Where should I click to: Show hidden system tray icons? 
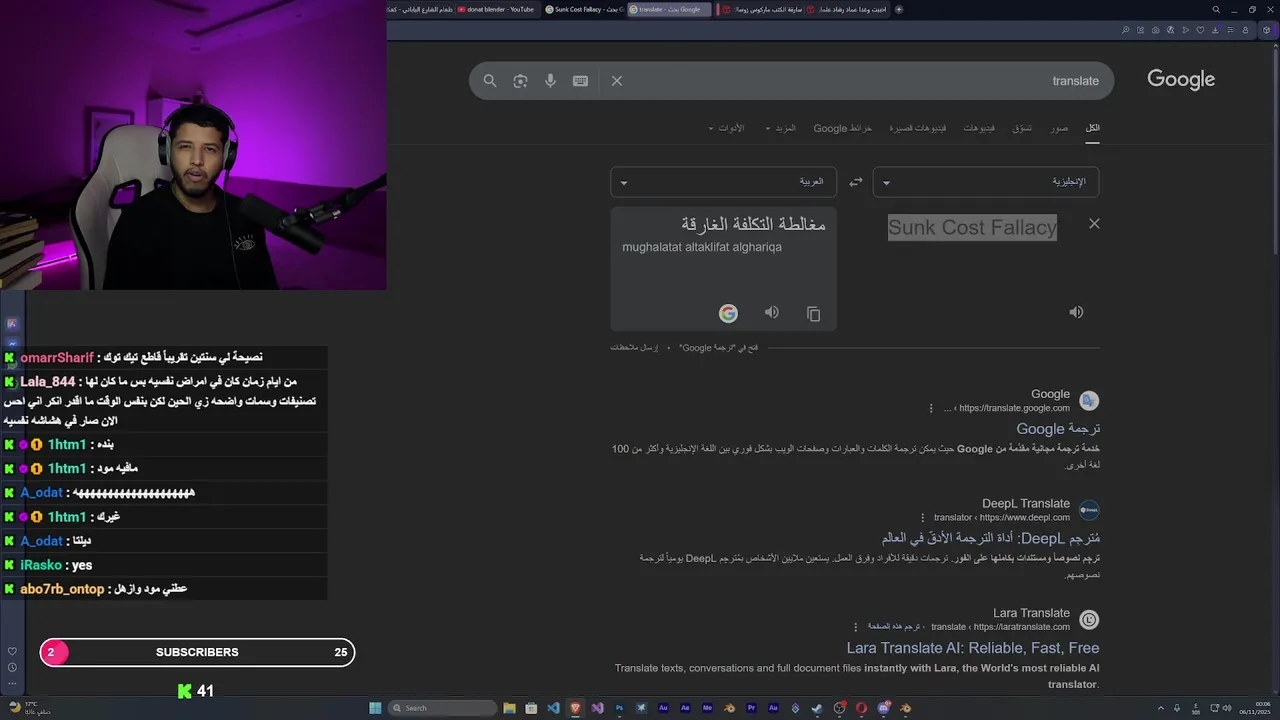coord(1161,708)
